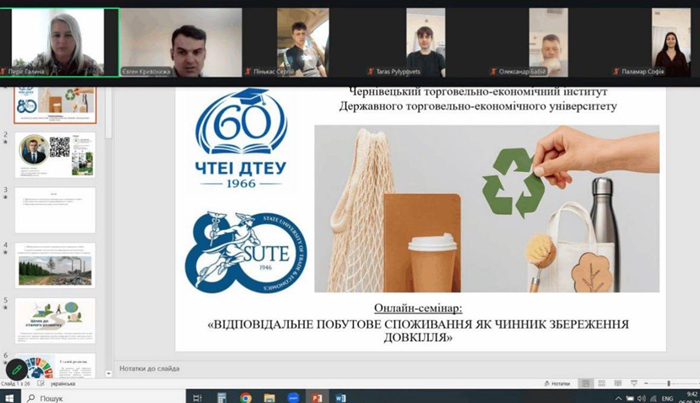Show hidden system tray icons chevron
The image size is (700, 403).
(618, 399)
